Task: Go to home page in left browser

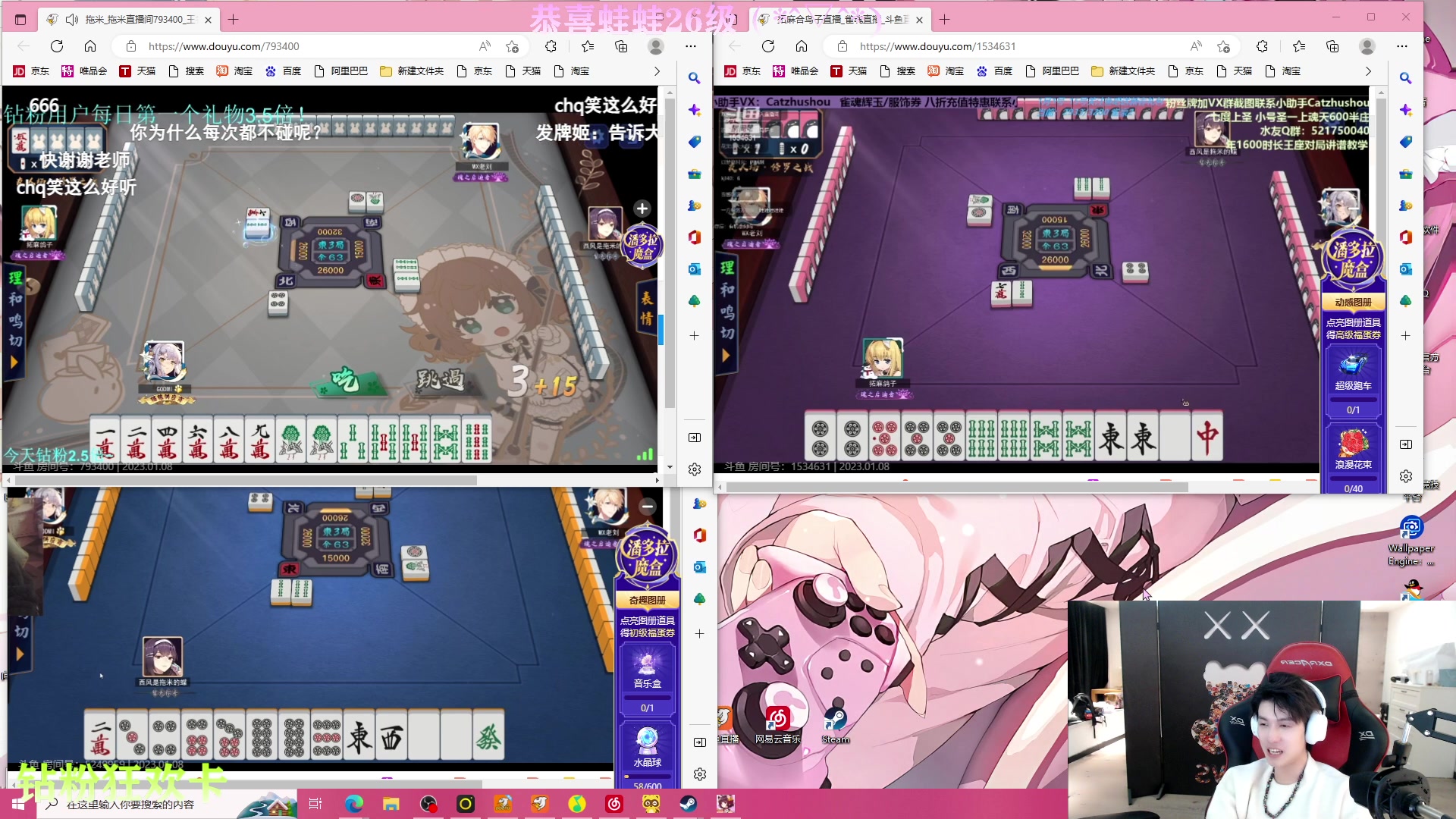Action: [90, 46]
